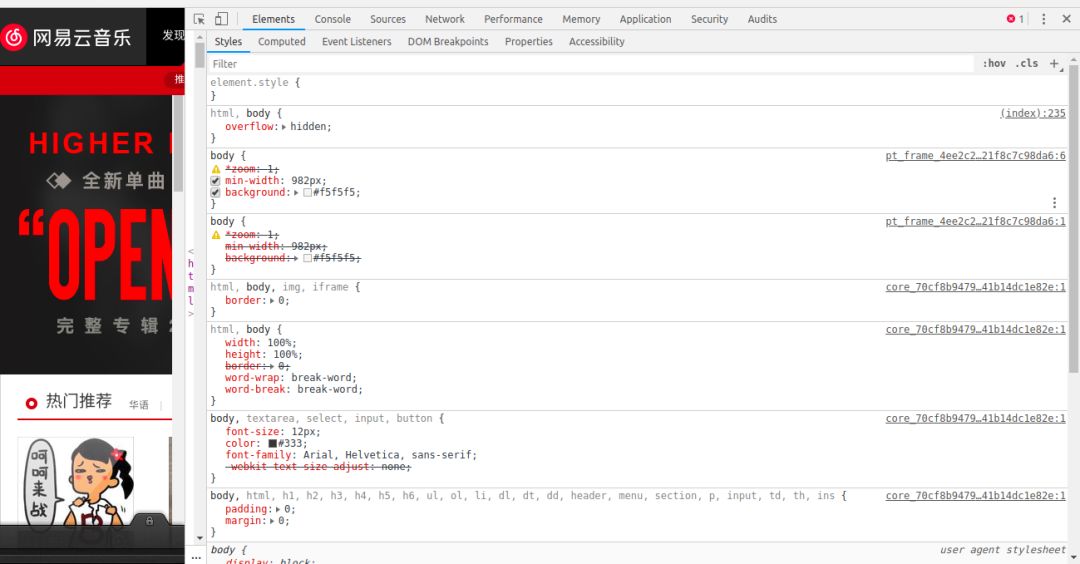Click the lock icon on player bar

tap(149, 521)
